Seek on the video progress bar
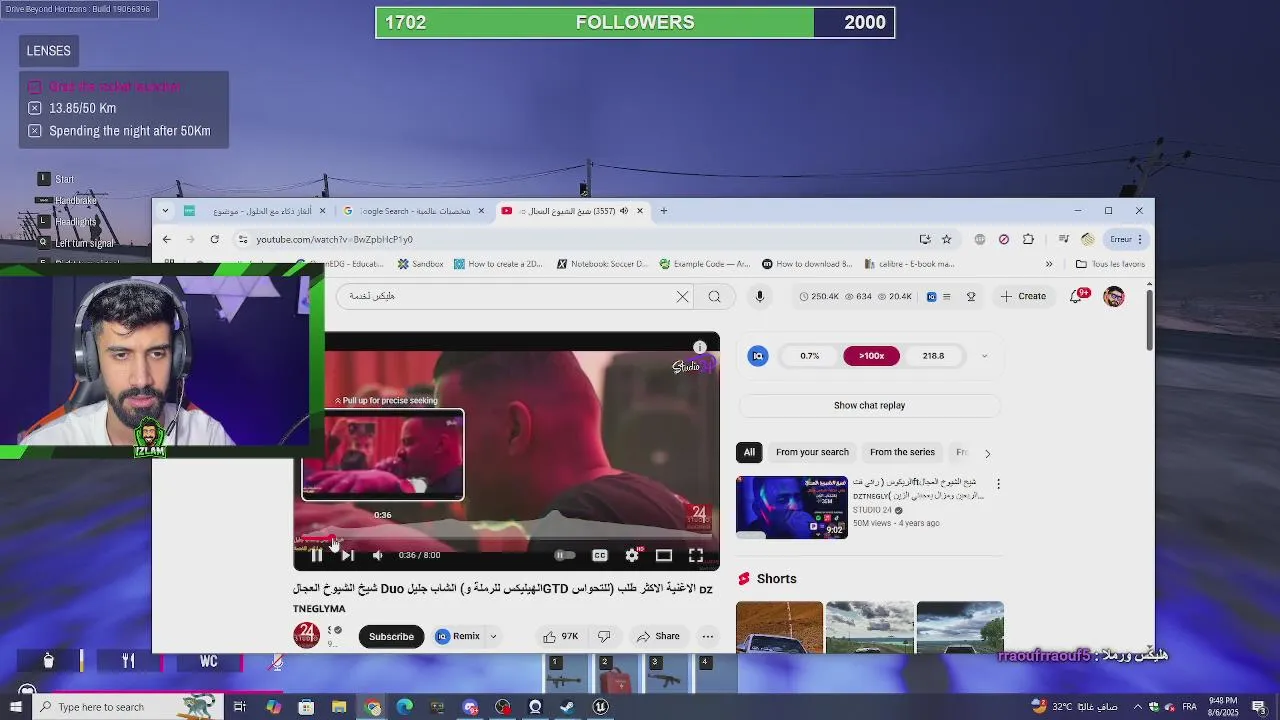Screen dimensions: 1280x720 (506, 540)
